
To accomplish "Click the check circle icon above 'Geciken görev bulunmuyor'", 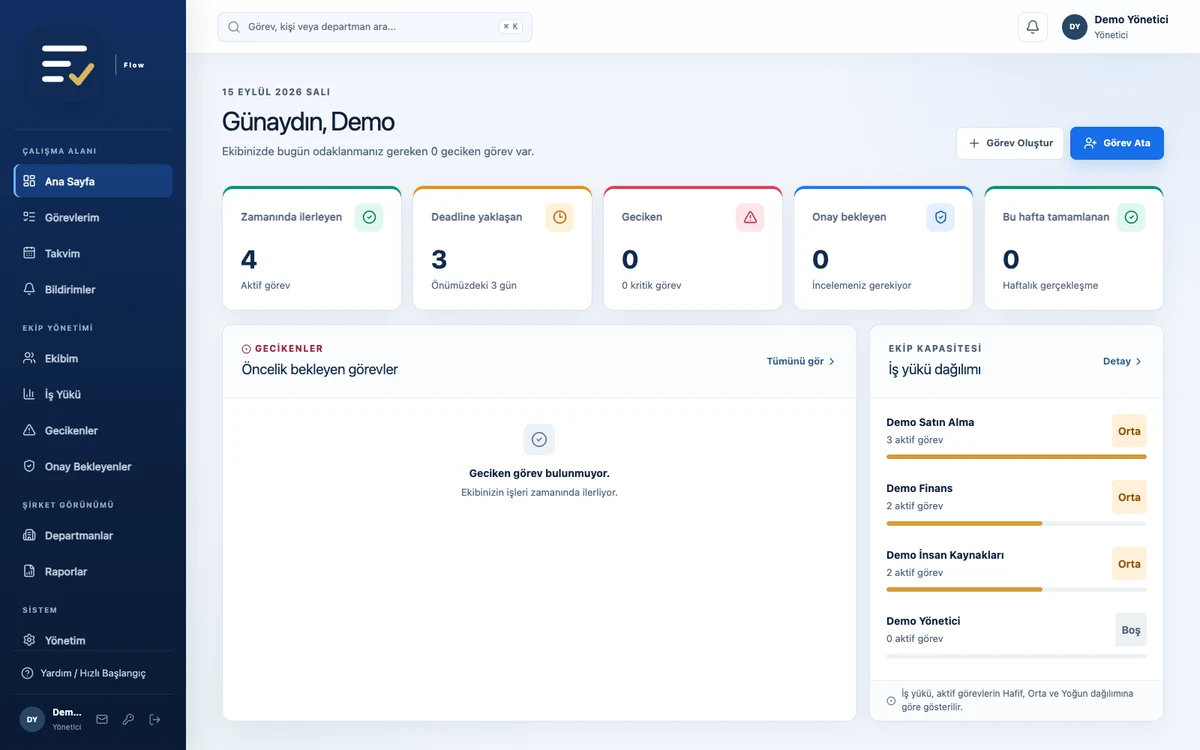I will click(x=539, y=439).
